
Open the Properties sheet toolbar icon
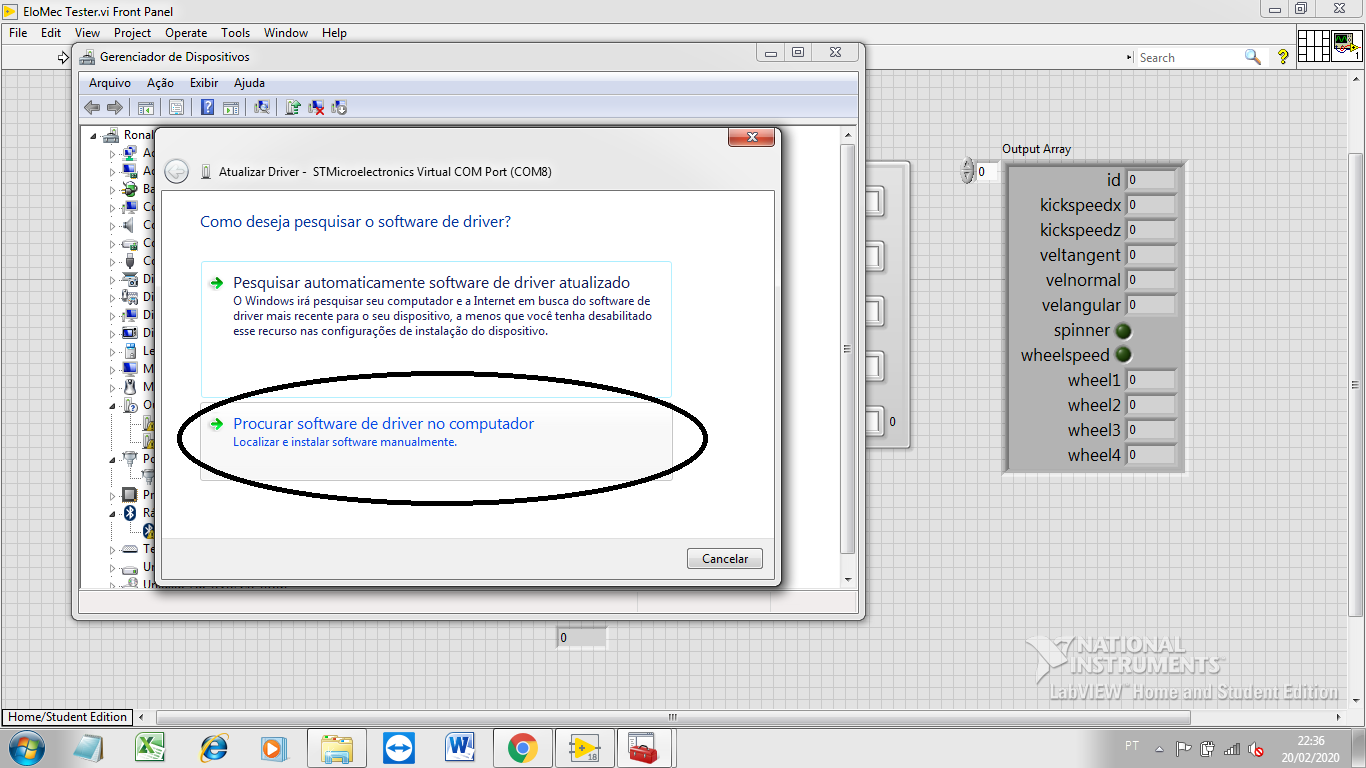coord(176,107)
